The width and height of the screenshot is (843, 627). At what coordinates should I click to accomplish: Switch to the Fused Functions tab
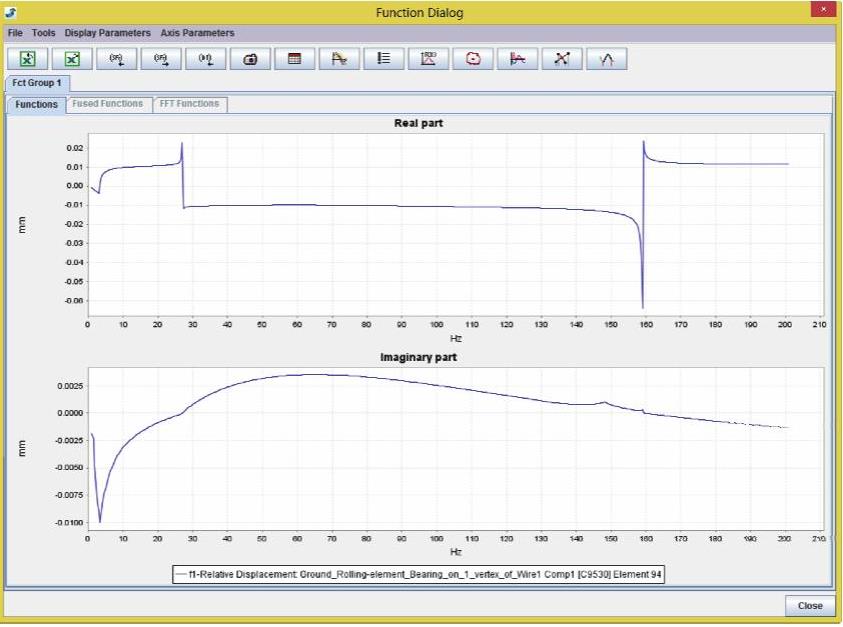[108, 104]
